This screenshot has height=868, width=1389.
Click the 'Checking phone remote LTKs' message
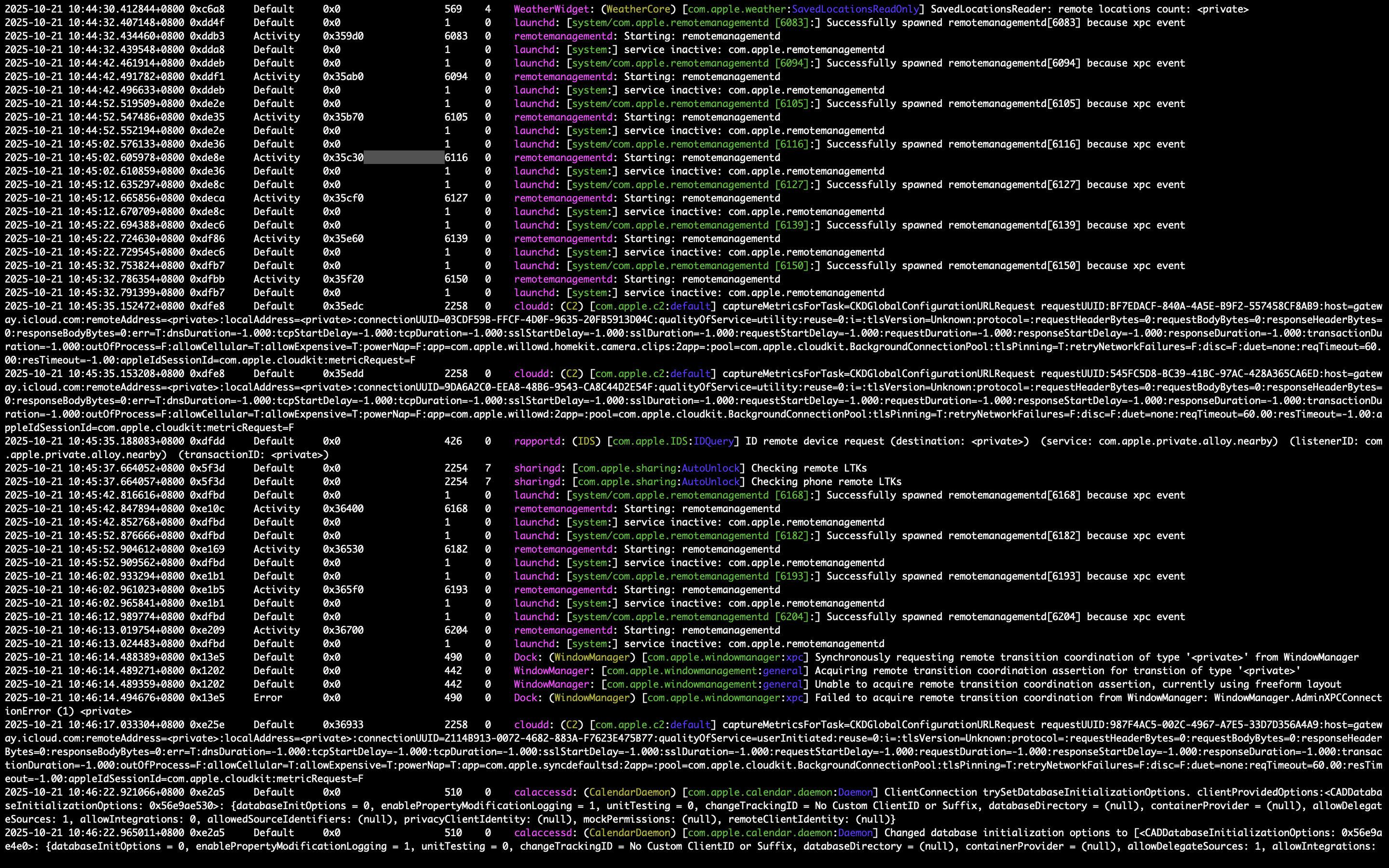click(826, 482)
